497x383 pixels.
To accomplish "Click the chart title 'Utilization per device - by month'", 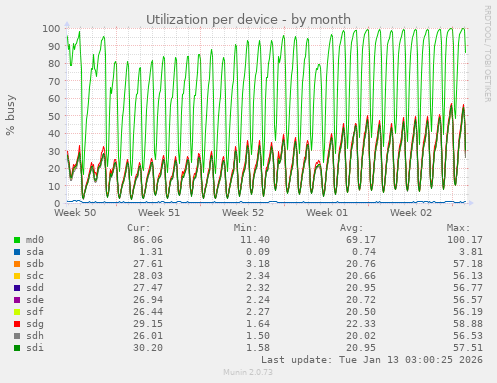I will pyautogui.click(x=248, y=20).
